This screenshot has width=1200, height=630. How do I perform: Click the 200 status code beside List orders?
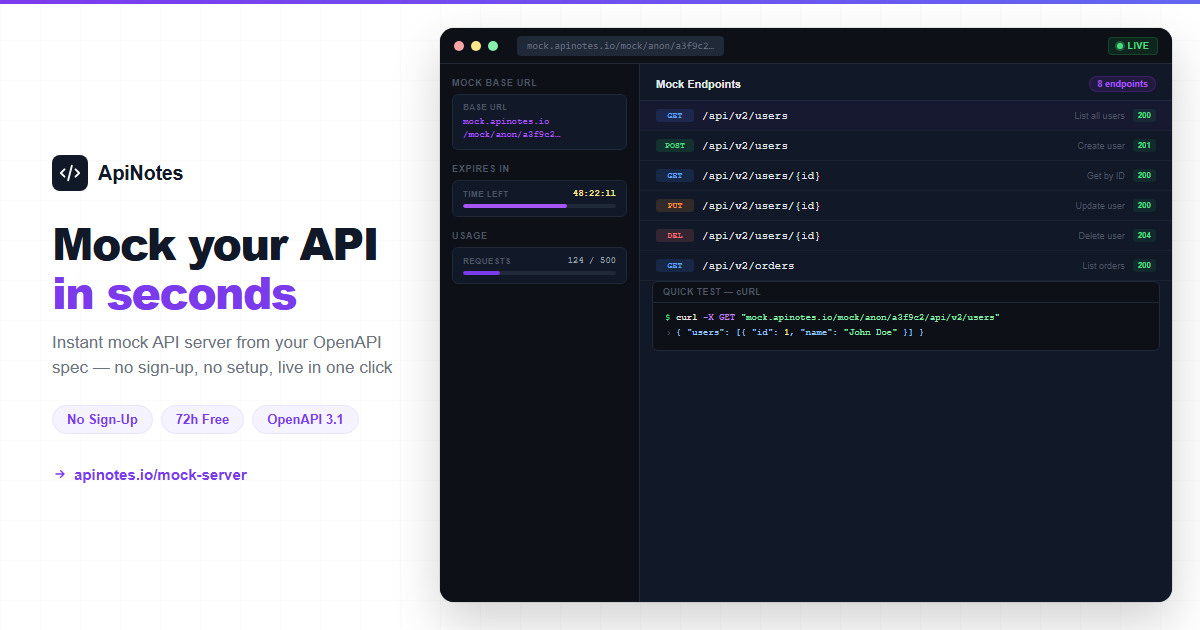[x=1143, y=265]
